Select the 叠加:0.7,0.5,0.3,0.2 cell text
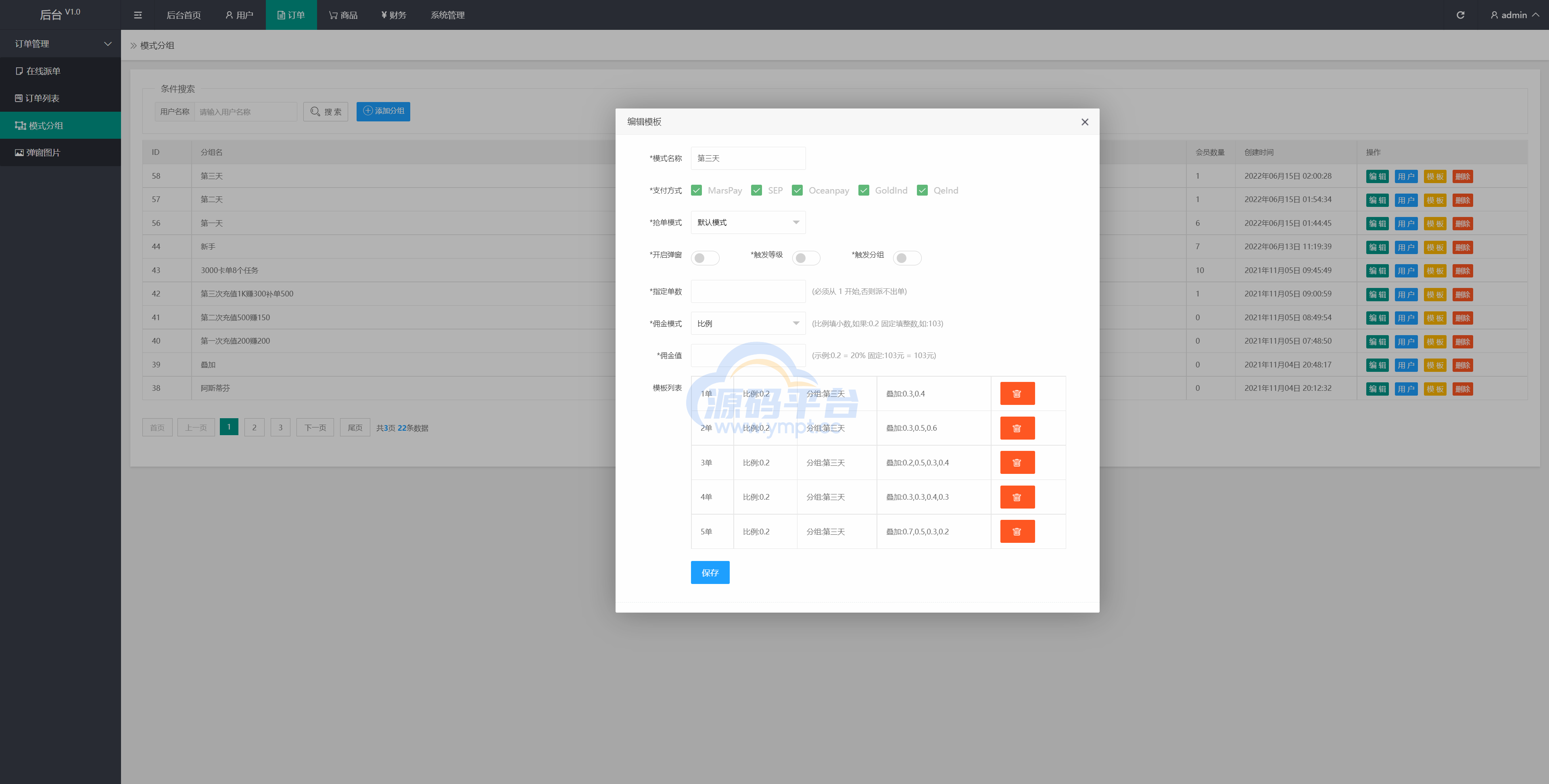The width and height of the screenshot is (1549, 784). pyautogui.click(x=917, y=532)
